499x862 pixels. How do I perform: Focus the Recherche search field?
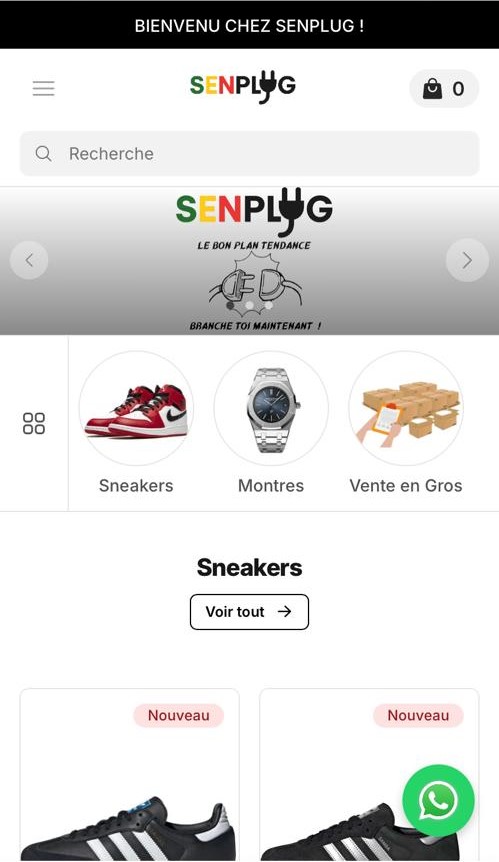250,153
